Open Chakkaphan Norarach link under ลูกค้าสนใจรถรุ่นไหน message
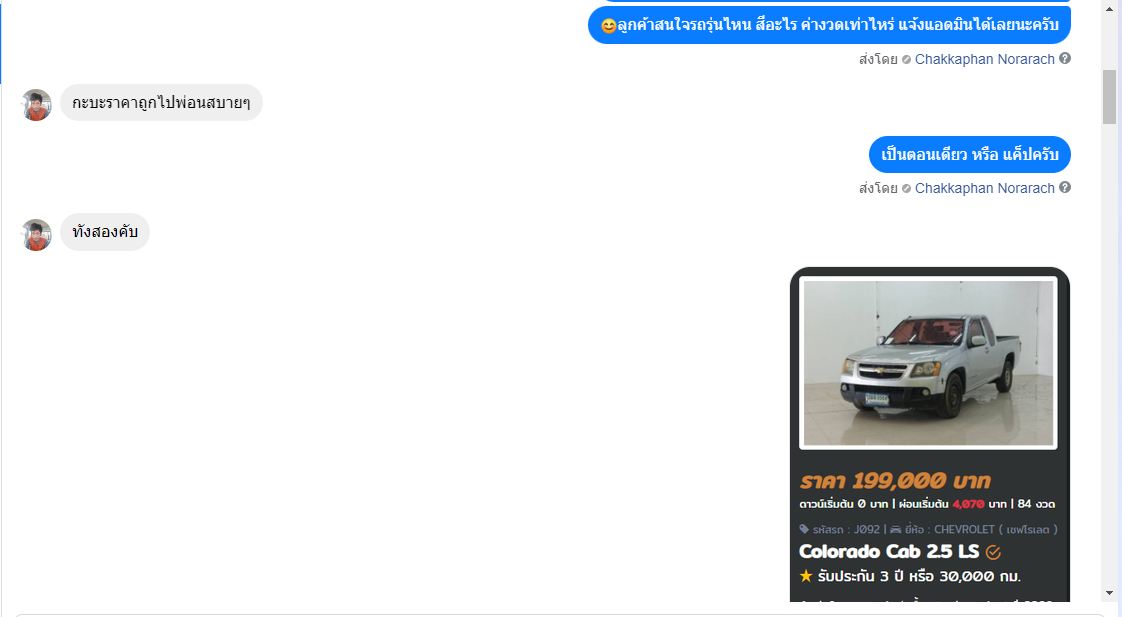 [985, 59]
